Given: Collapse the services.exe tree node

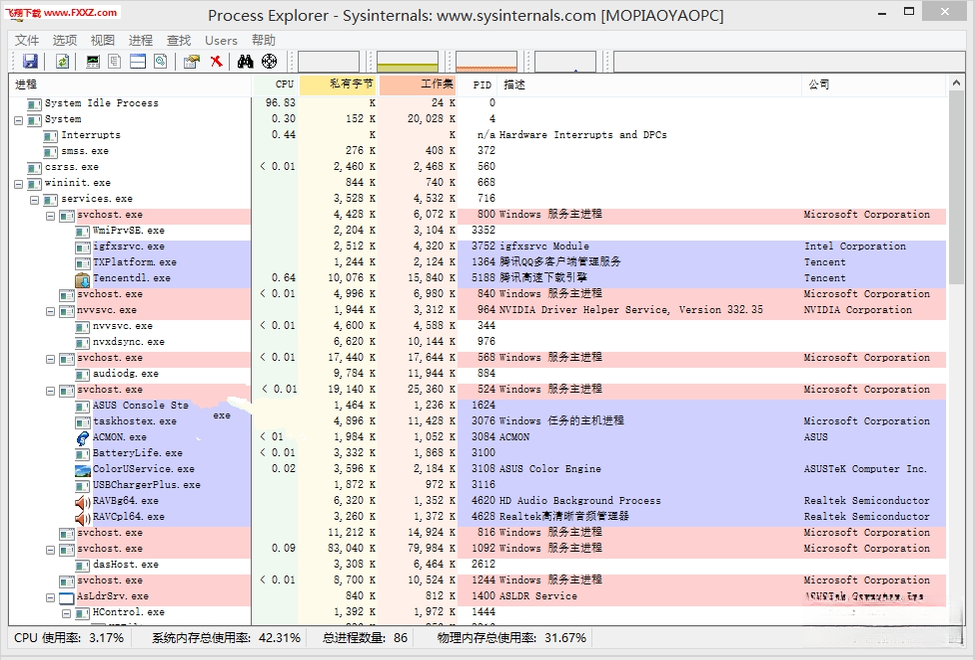Looking at the screenshot, I should pyautogui.click(x=35, y=200).
